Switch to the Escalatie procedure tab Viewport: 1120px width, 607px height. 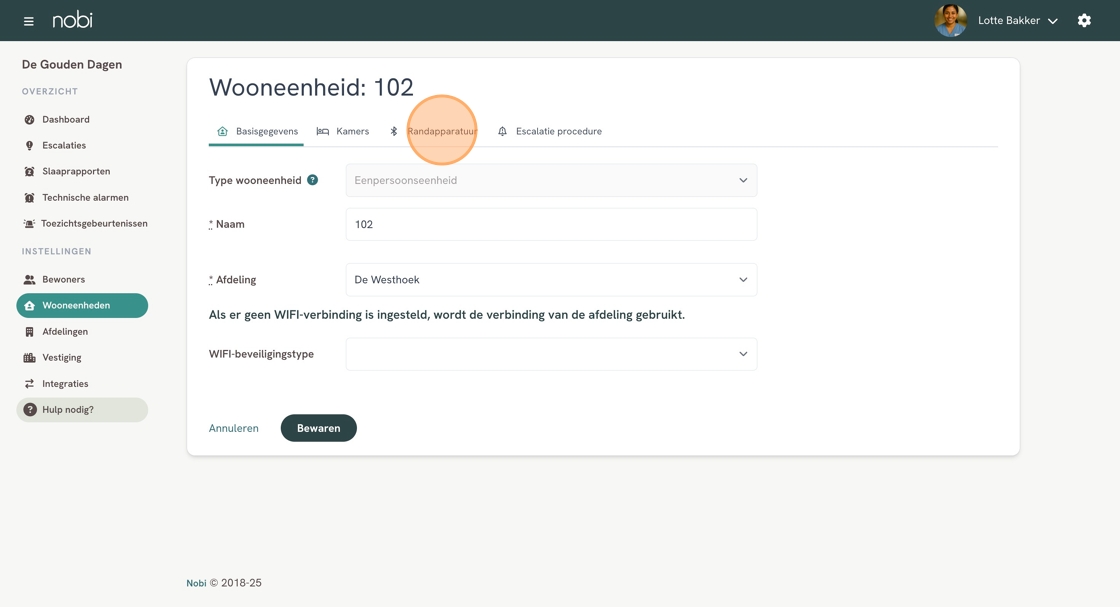(550, 131)
